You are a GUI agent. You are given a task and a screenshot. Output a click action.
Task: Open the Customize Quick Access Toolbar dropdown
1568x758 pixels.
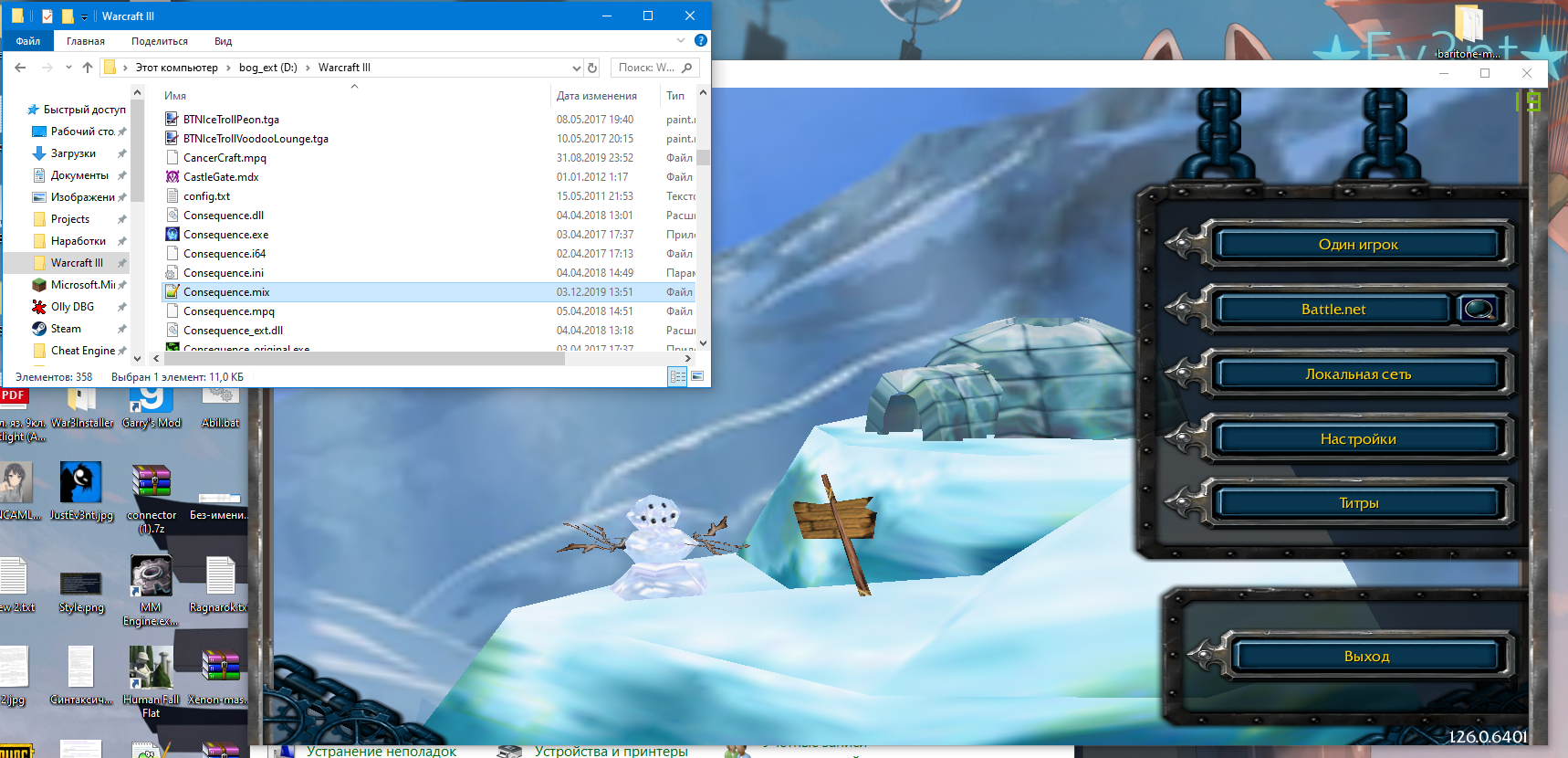pyautogui.click(x=84, y=16)
